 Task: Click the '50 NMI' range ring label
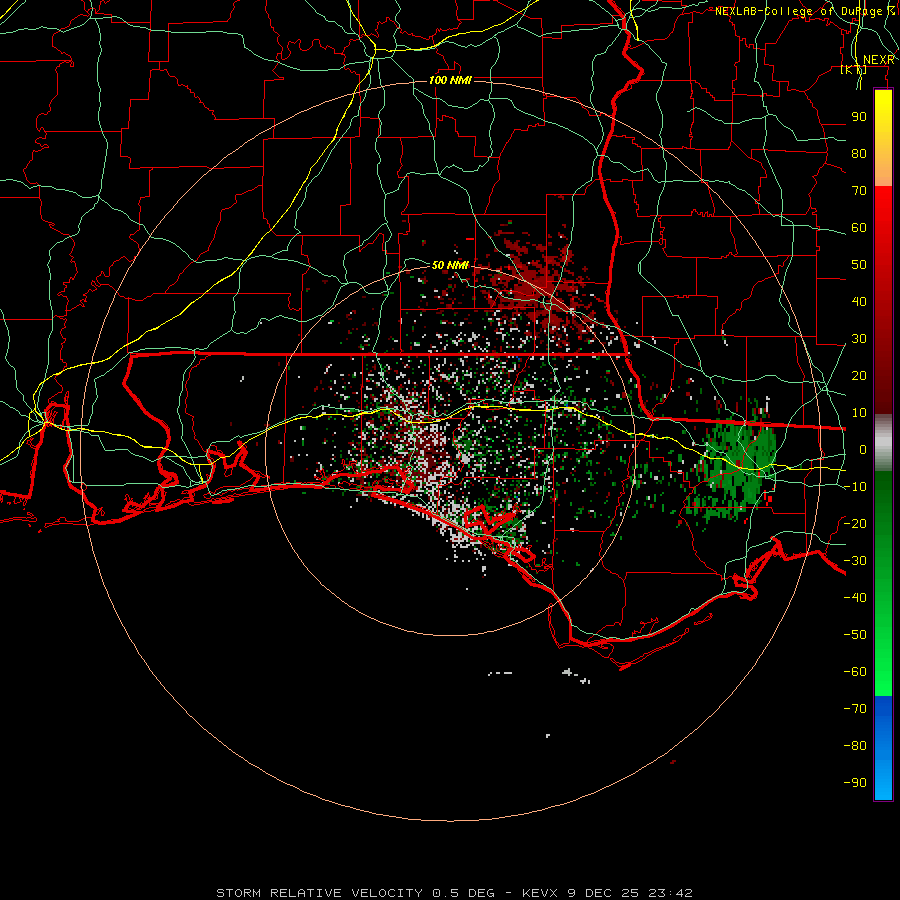coord(450,265)
